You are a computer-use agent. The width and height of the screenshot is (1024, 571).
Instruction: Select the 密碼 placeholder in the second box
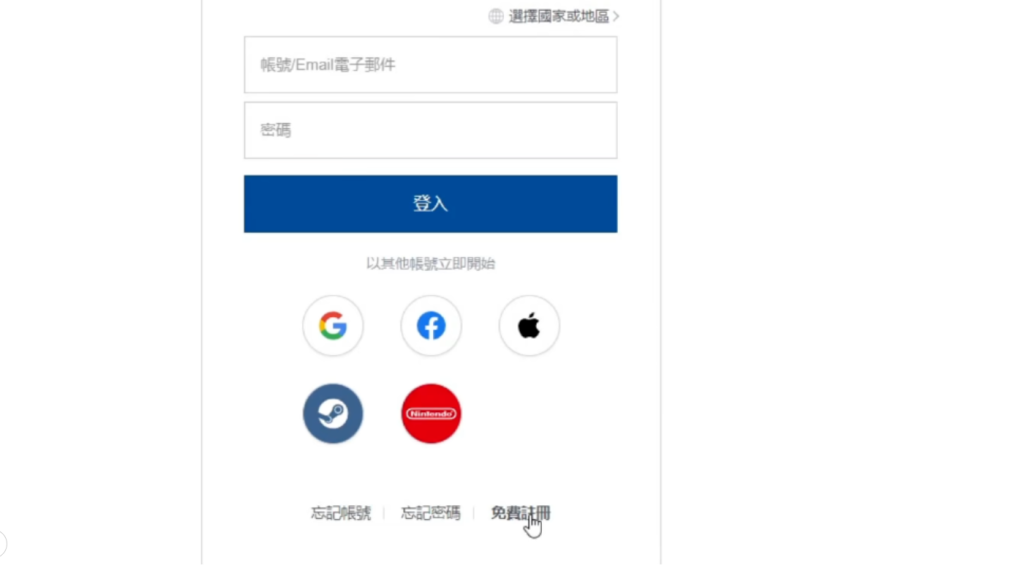276,130
